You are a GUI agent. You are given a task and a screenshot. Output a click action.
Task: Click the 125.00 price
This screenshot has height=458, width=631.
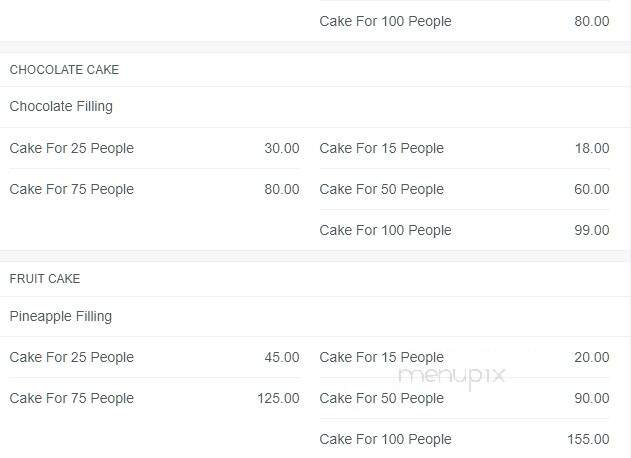[x=277, y=398]
